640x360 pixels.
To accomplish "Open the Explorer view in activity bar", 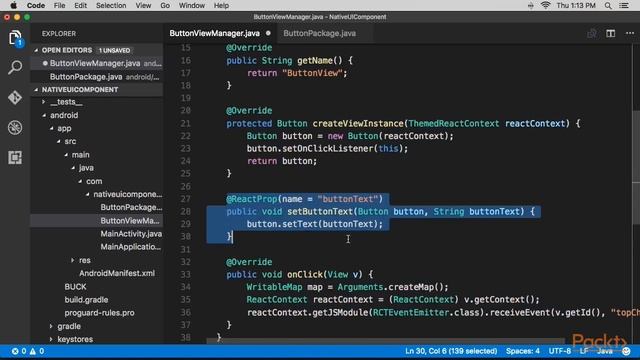I will tap(15, 38).
